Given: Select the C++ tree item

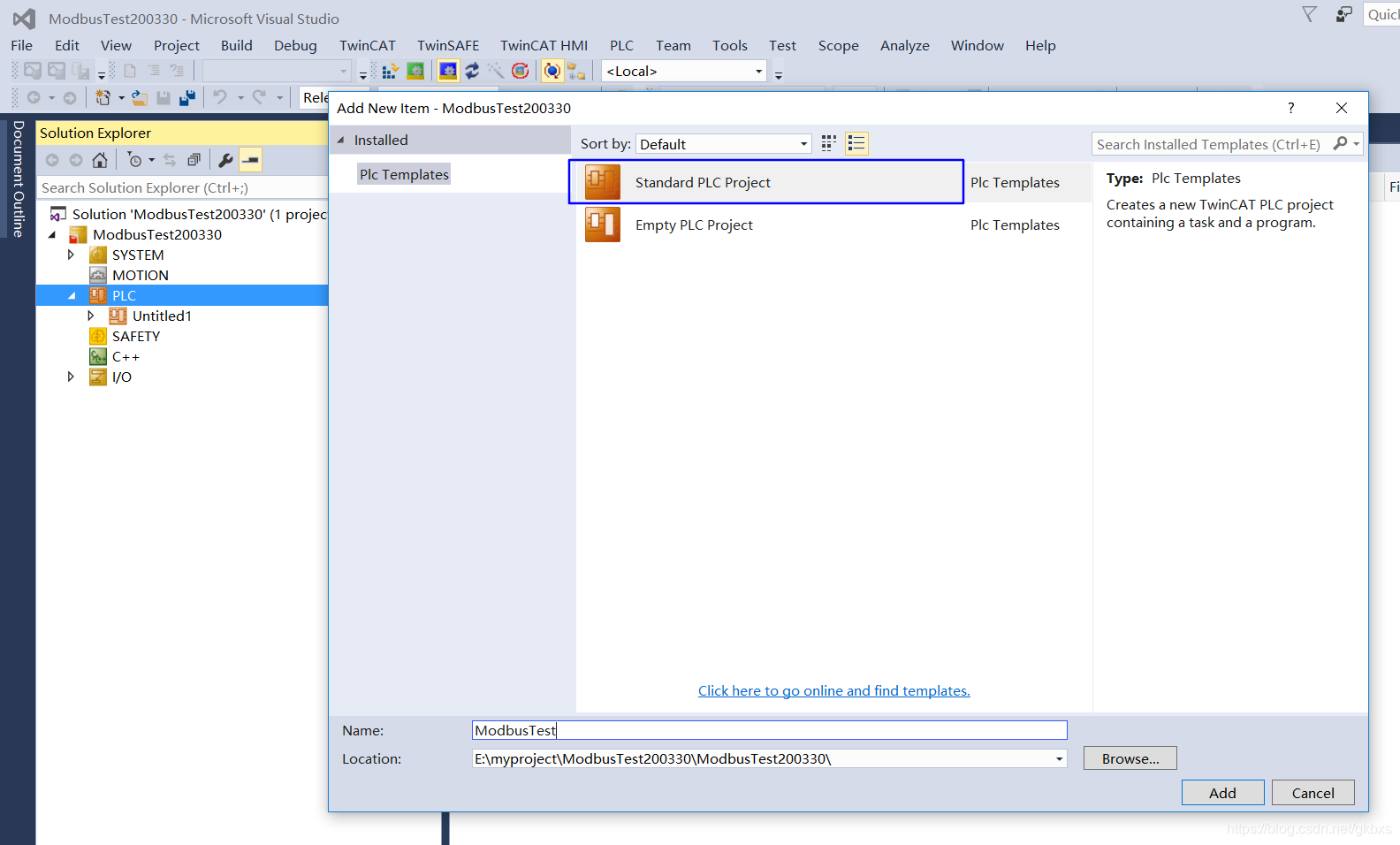Looking at the screenshot, I should pyautogui.click(x=126, y=356).
